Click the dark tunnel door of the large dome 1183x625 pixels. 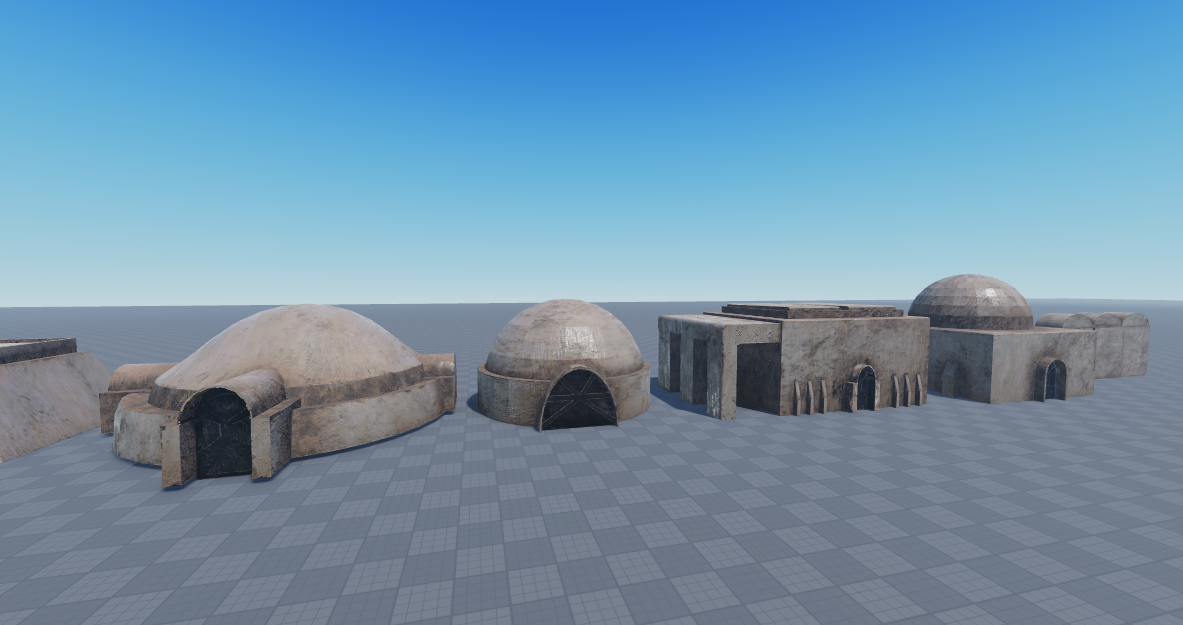(x=223, y=434)
